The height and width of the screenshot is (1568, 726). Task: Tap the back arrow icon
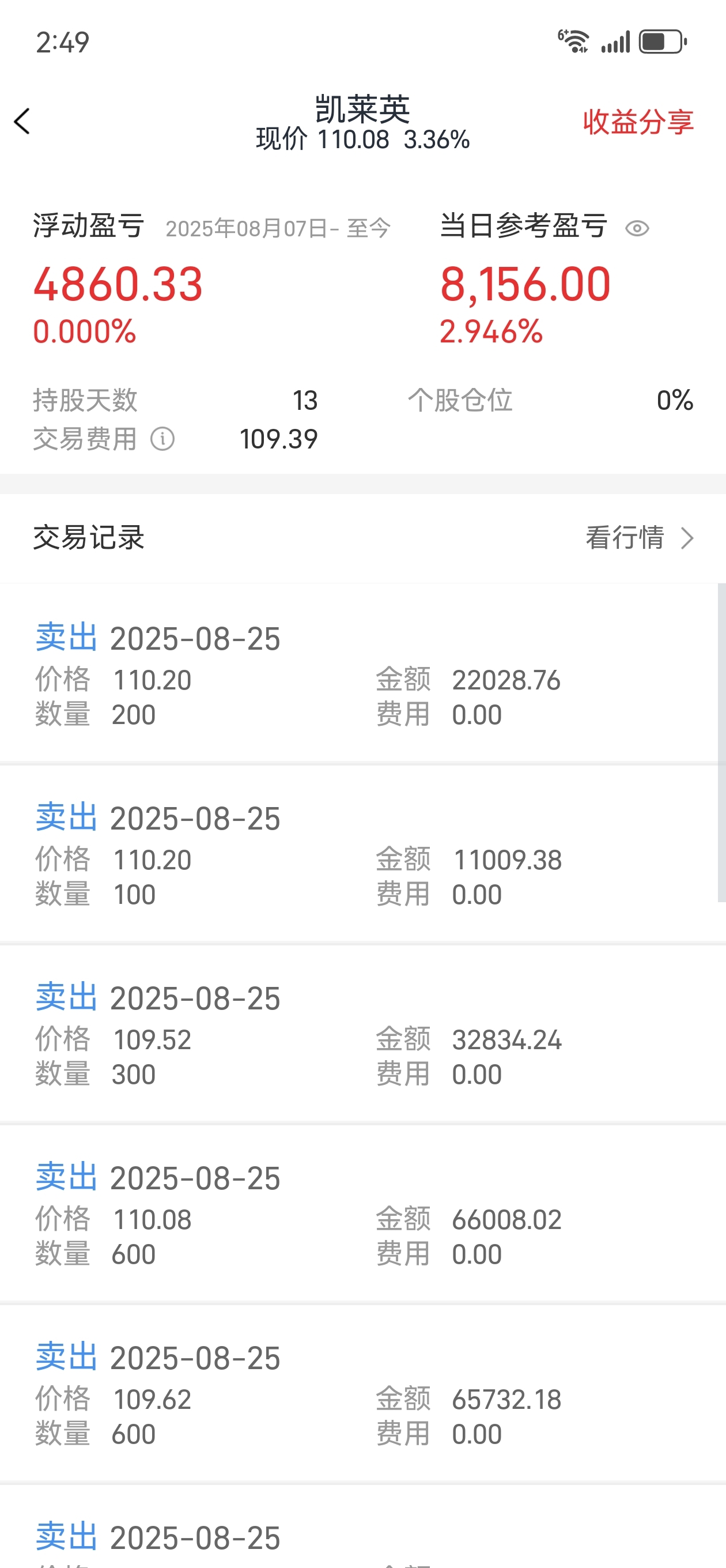point(22,121)
